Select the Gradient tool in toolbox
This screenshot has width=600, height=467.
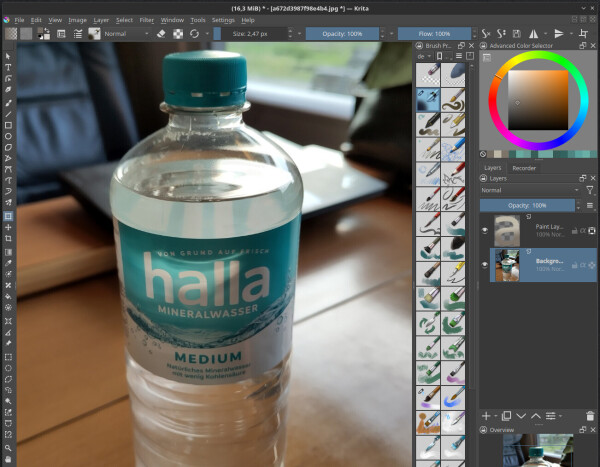pyautogui.click(x=8, y=252)
